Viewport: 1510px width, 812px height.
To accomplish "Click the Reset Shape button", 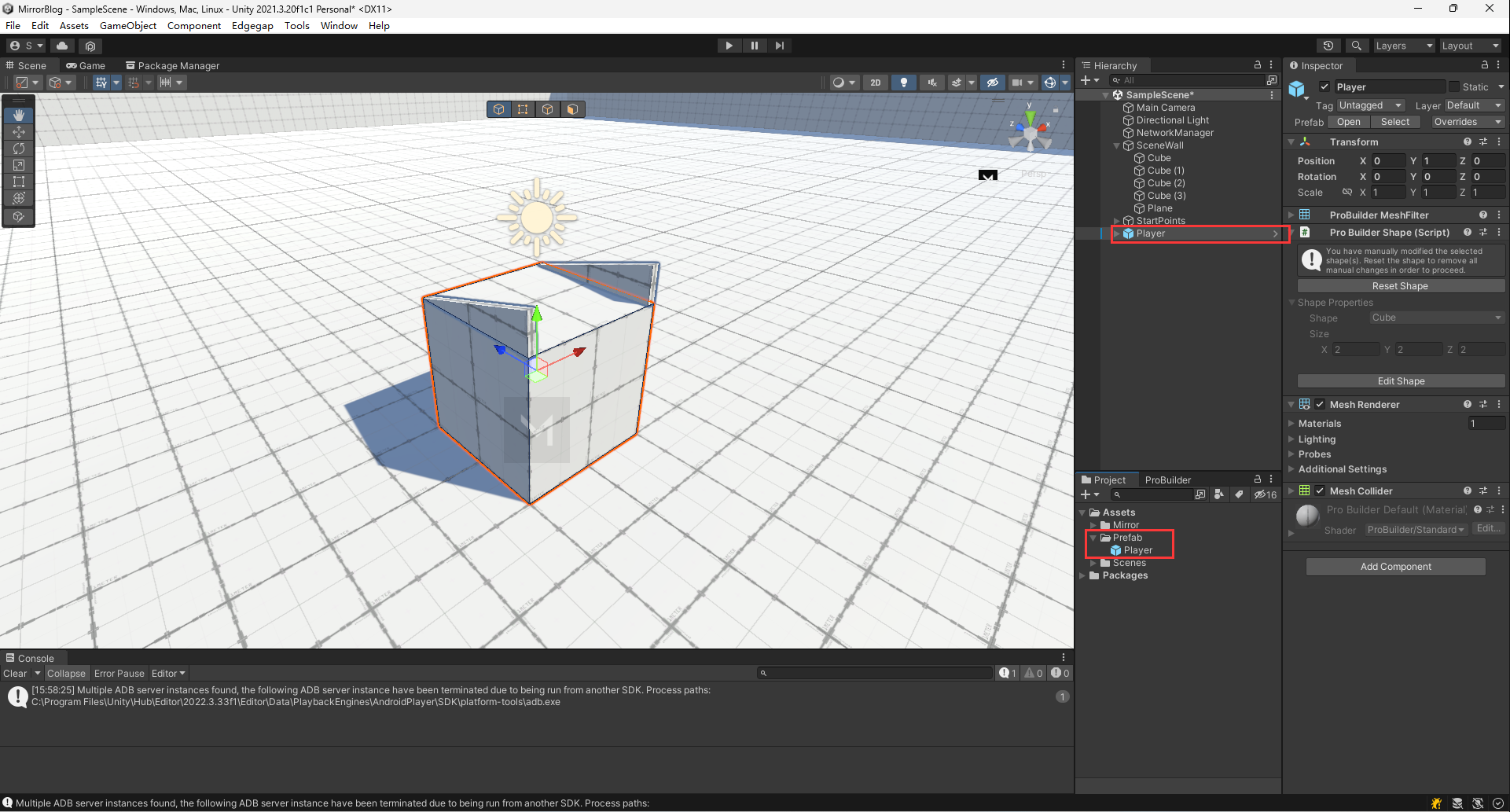I will (x=1401, y=286).
